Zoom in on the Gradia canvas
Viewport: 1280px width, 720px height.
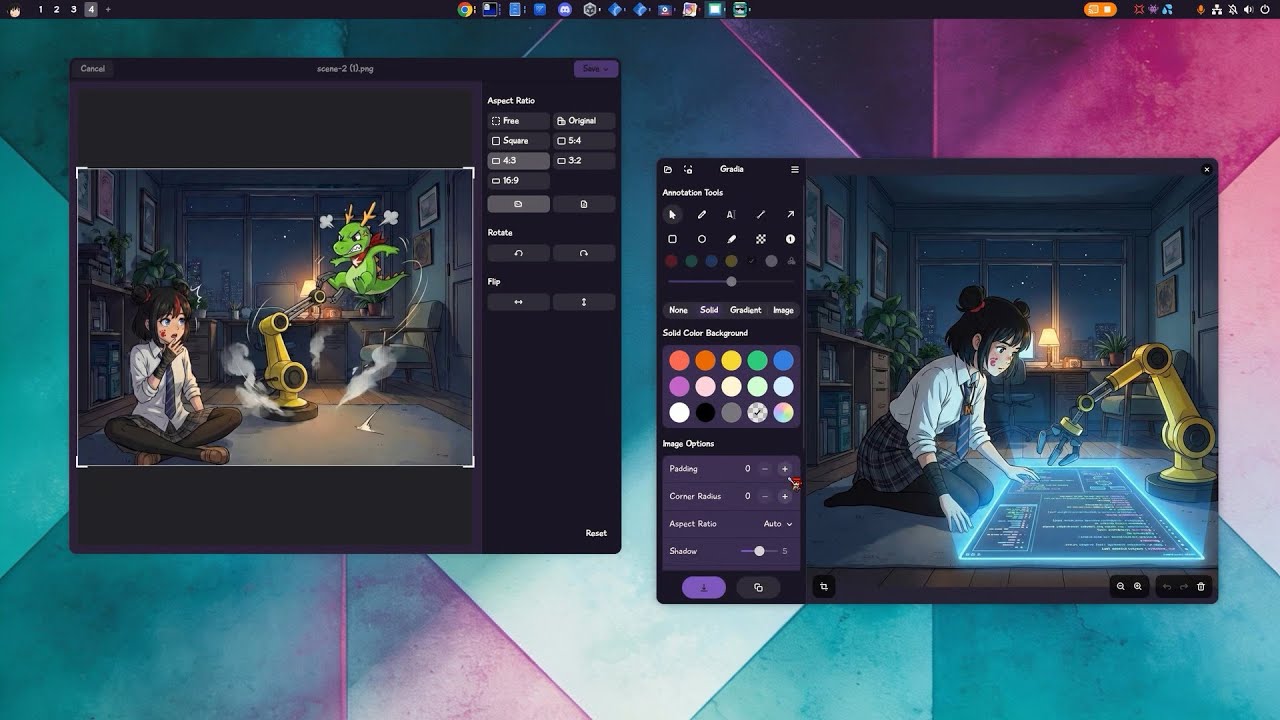(x=1138, y=587)
